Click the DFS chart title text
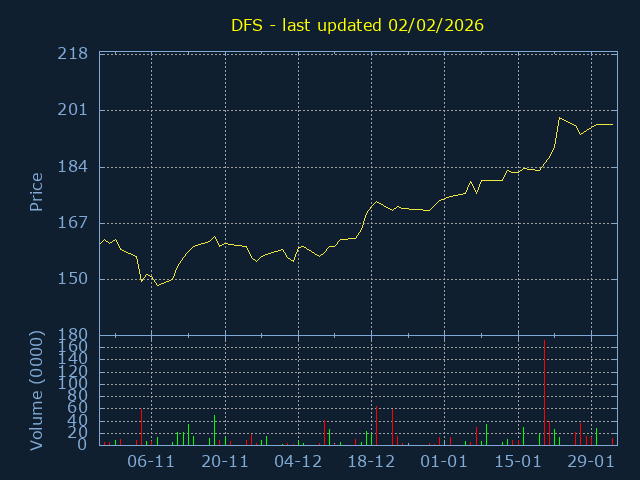This screenshot has height=480, width=640. [357, 26]
